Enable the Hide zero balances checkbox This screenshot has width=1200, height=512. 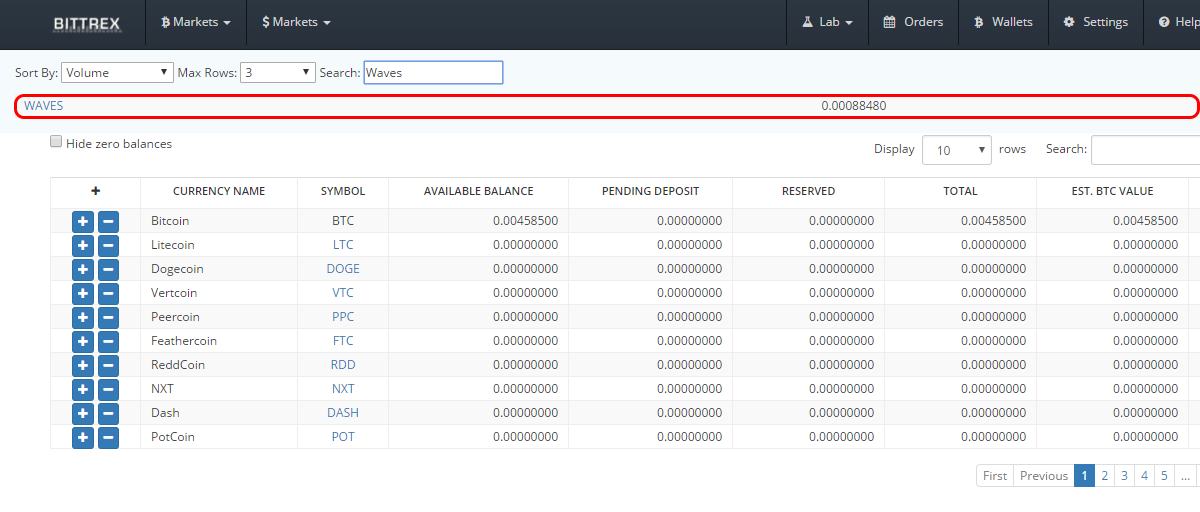(57, 142)
